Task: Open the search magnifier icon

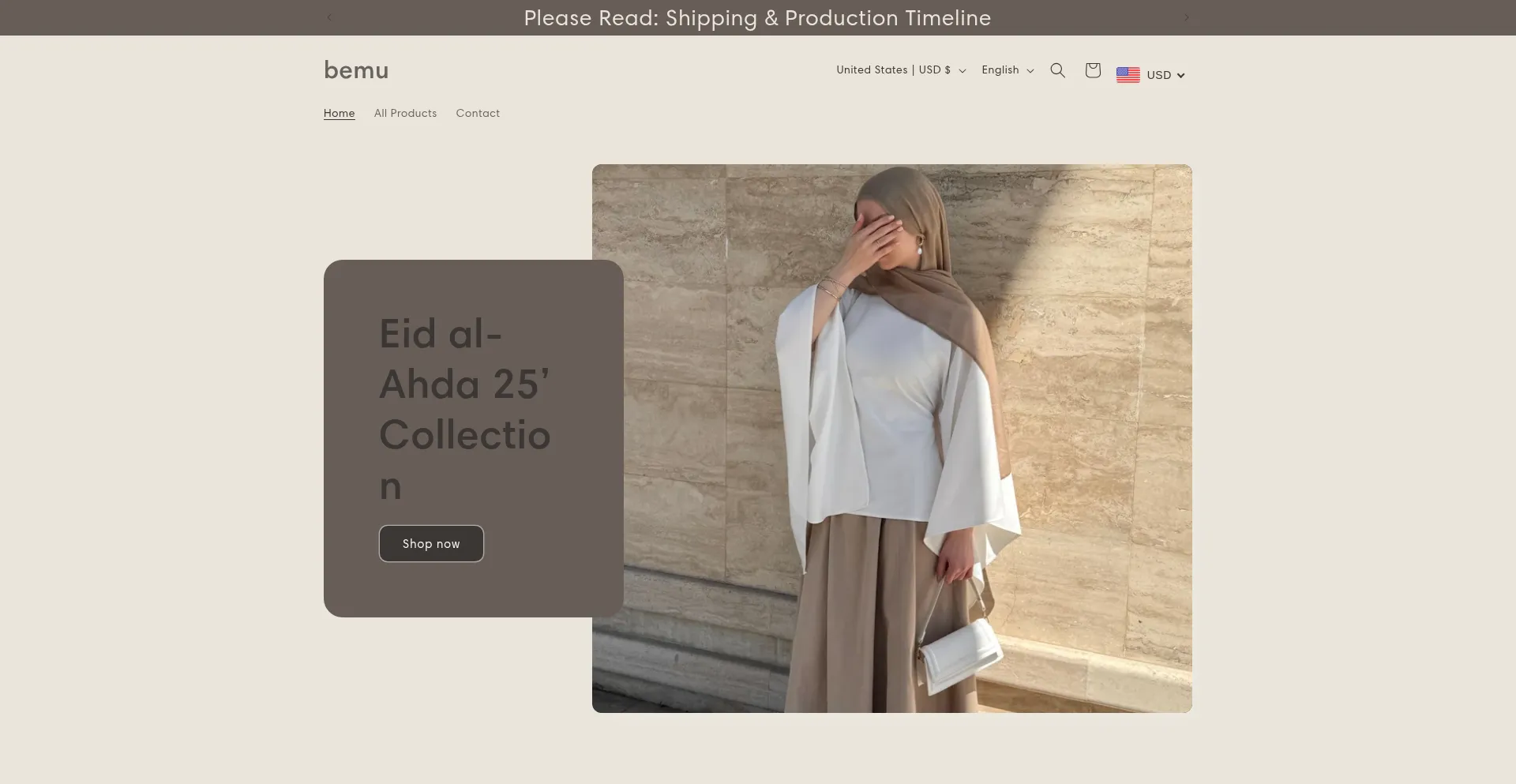Action: [1057, 70]
